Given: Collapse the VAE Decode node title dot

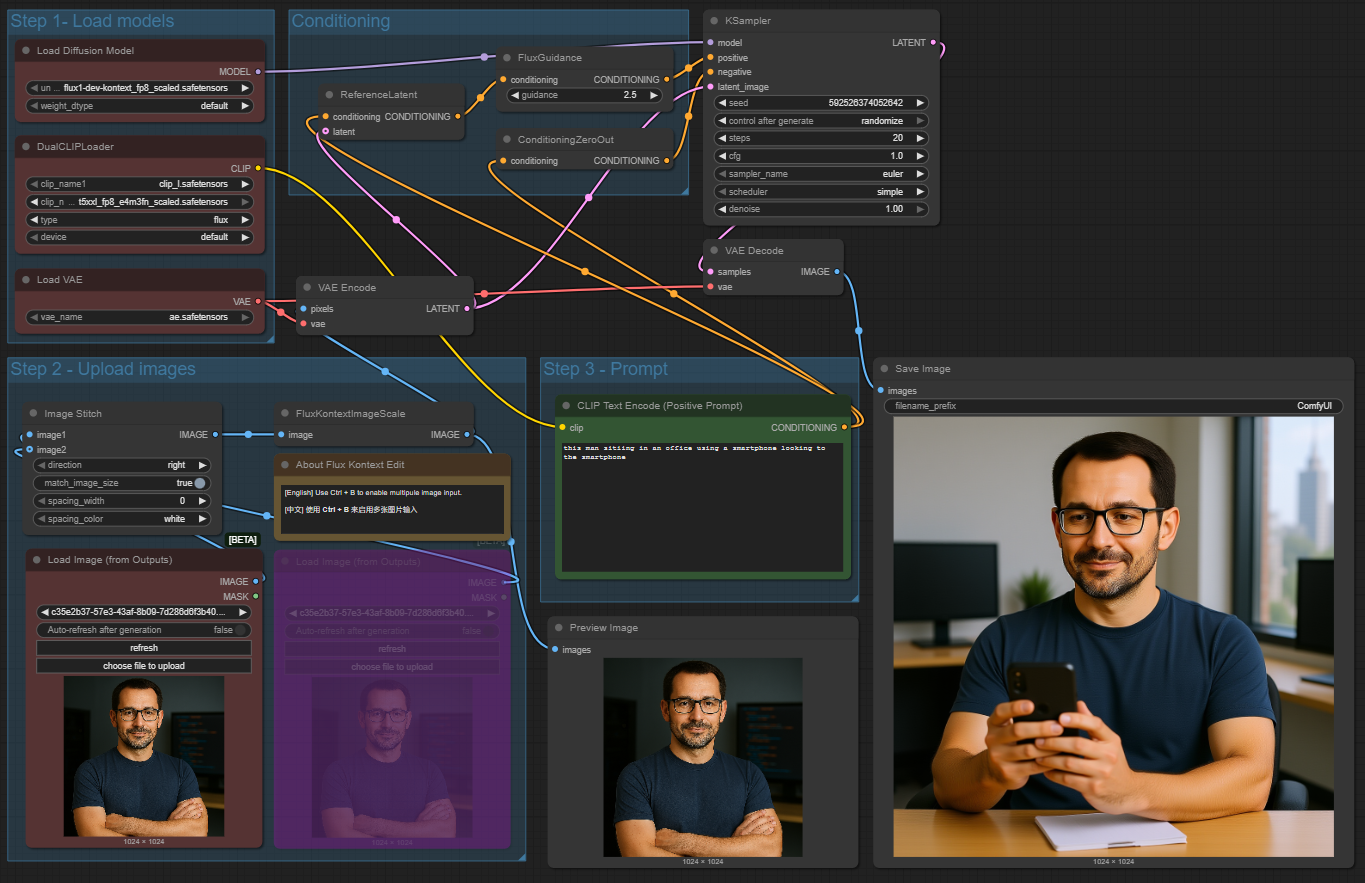Looking at the screenshot, I should tap(714, 251).
